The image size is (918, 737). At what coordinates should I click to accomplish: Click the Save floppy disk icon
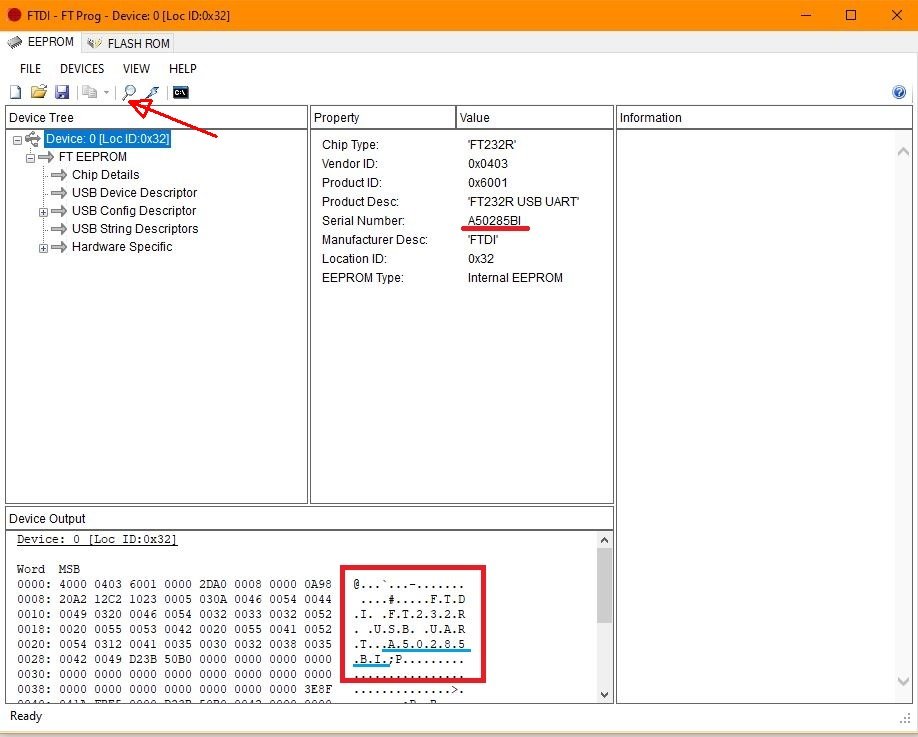[x=61, y=93]
